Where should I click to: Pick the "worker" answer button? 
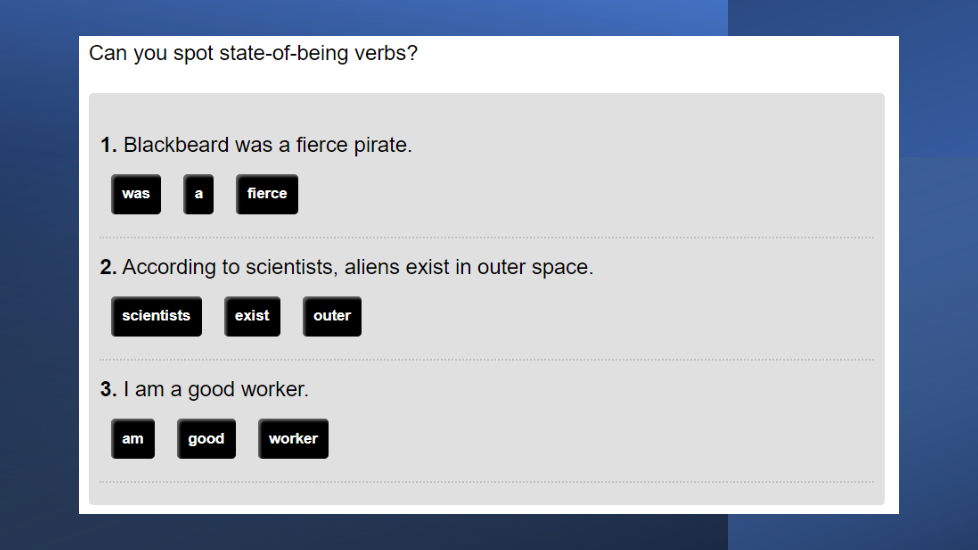(x=293, y=439)
